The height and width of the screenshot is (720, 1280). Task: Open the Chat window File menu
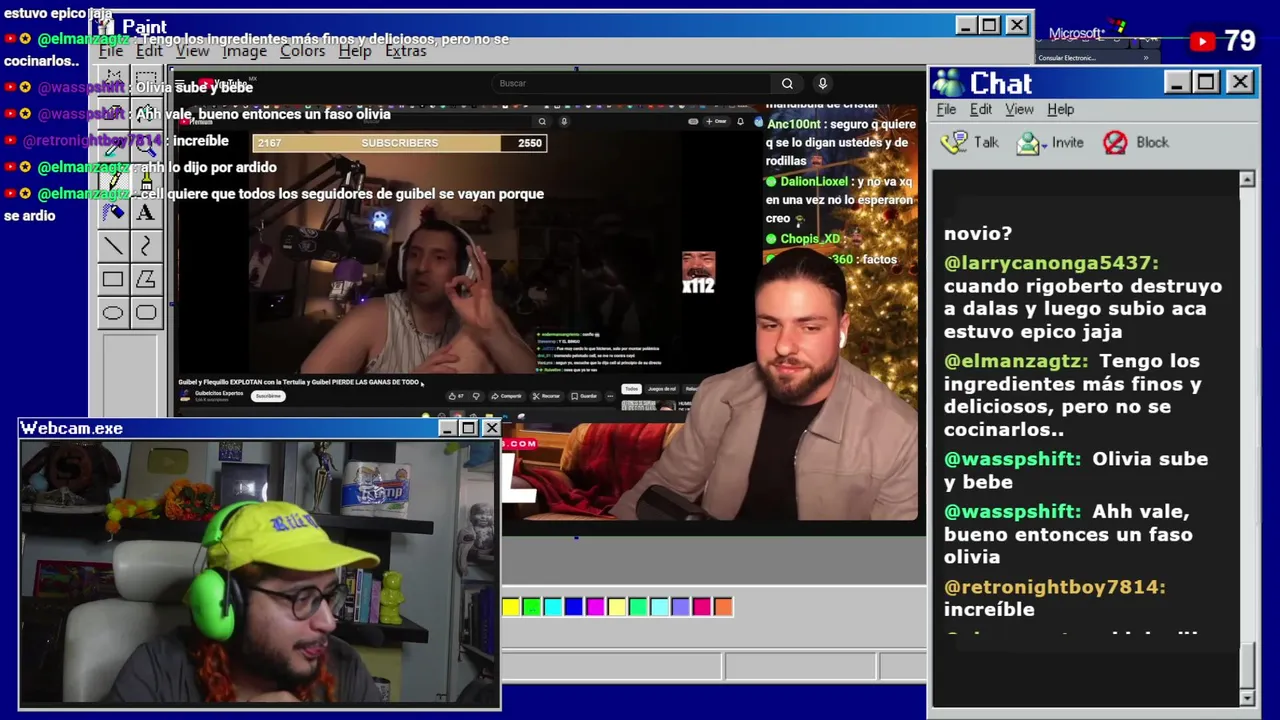click(x=946, y=110)
